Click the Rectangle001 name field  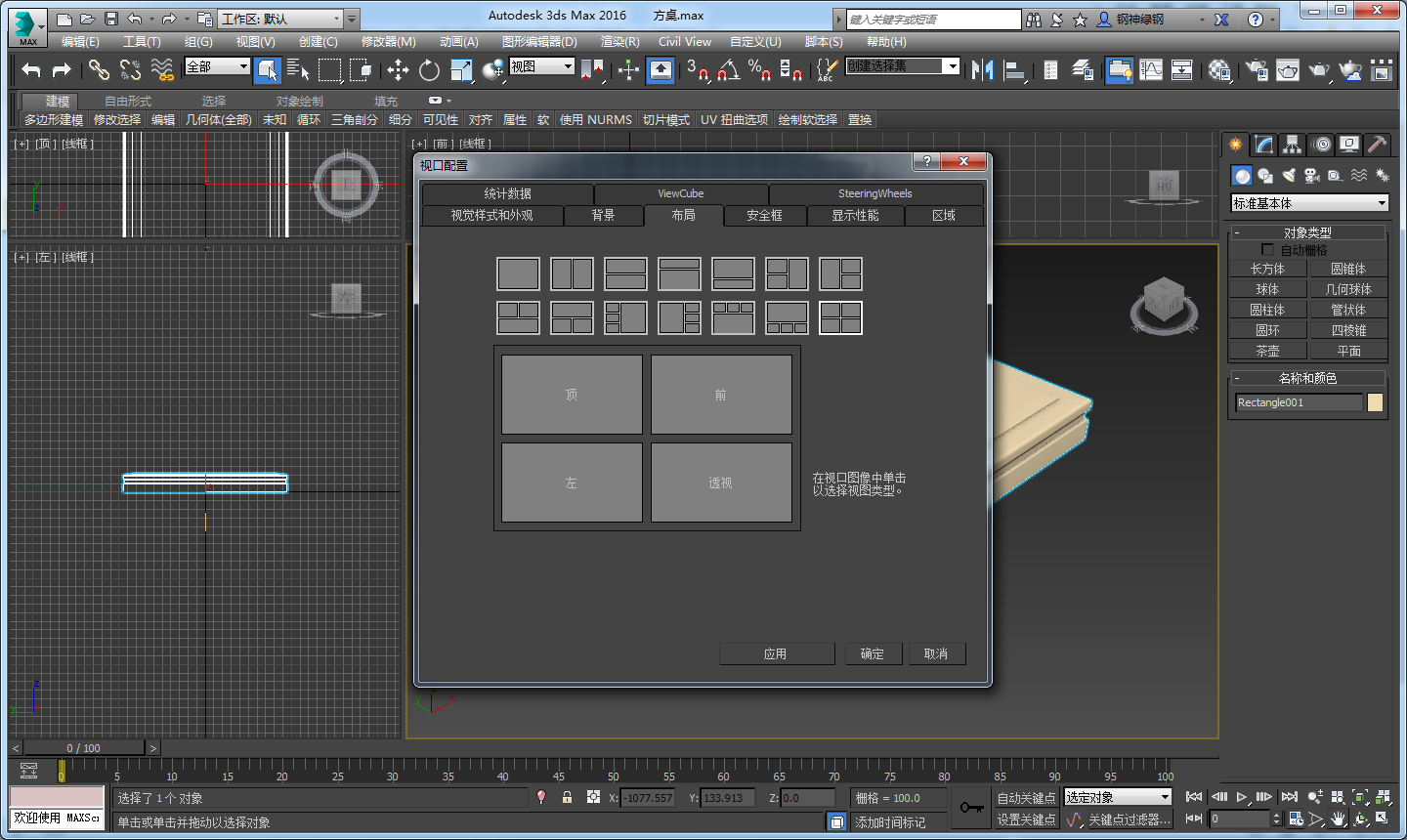[x=1298, y=402]
